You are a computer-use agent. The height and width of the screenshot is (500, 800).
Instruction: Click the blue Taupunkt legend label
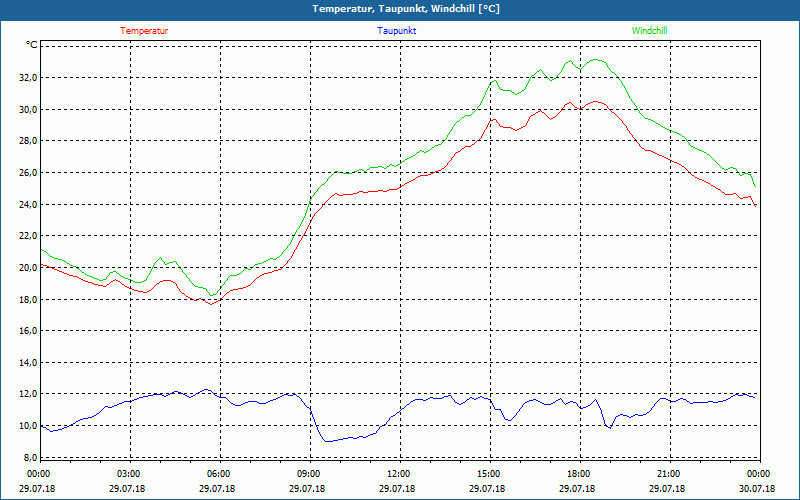396,31
